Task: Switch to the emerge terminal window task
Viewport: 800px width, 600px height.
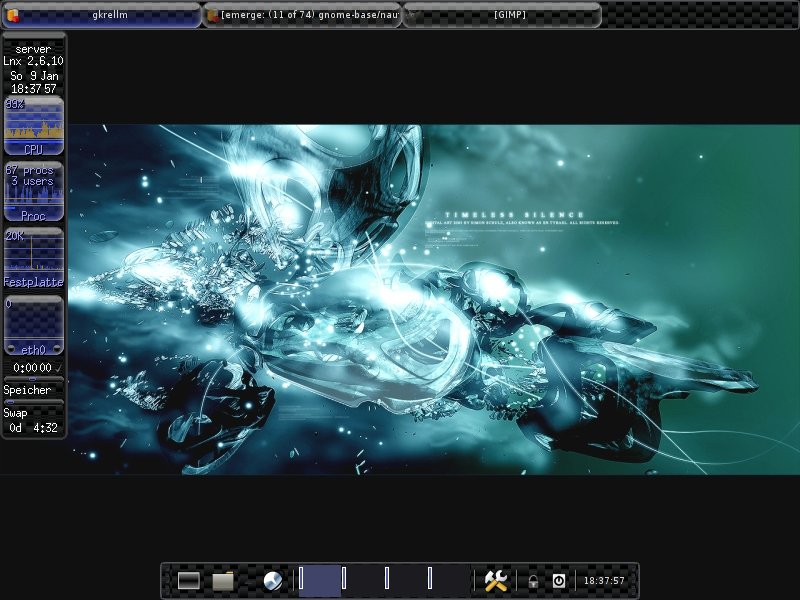Action: coord(303,15)
